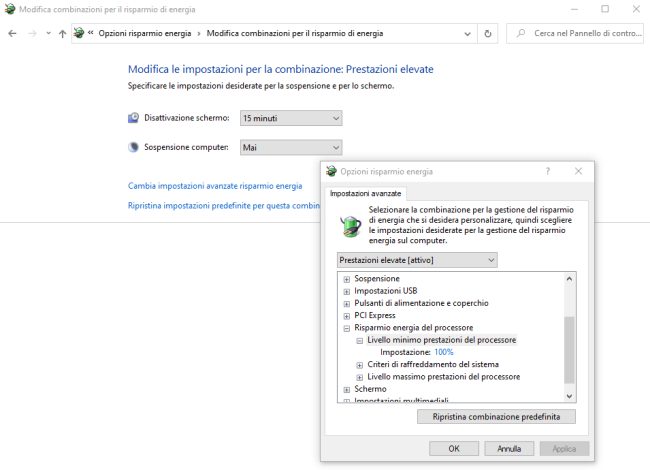Click the Sospensione computer moon icon
This screenshot has height=470, width=650.
coord(133,147)
